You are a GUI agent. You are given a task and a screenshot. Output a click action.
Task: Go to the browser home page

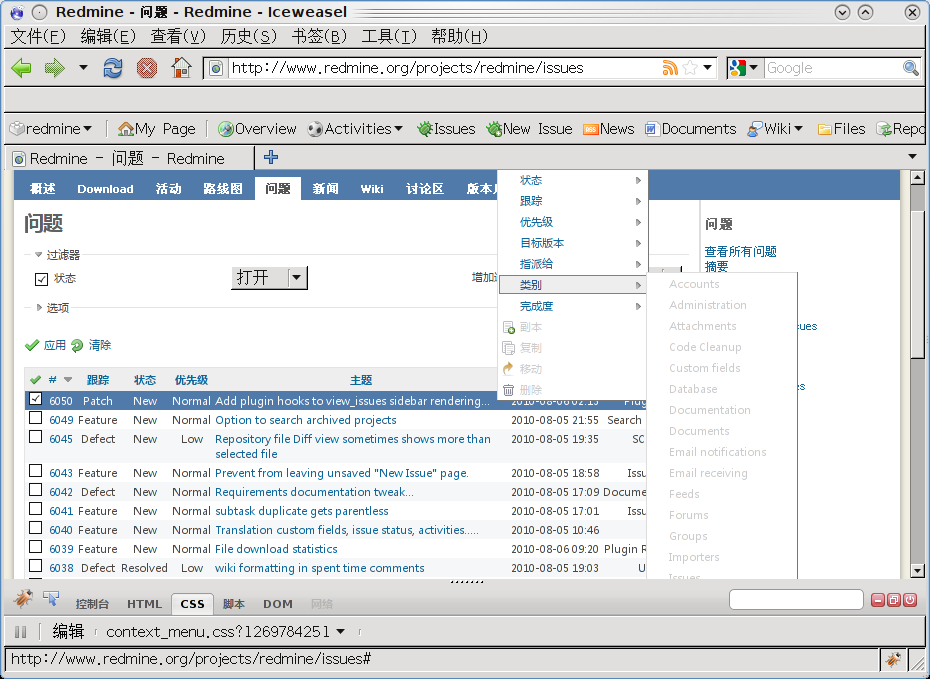coord(181,68)
